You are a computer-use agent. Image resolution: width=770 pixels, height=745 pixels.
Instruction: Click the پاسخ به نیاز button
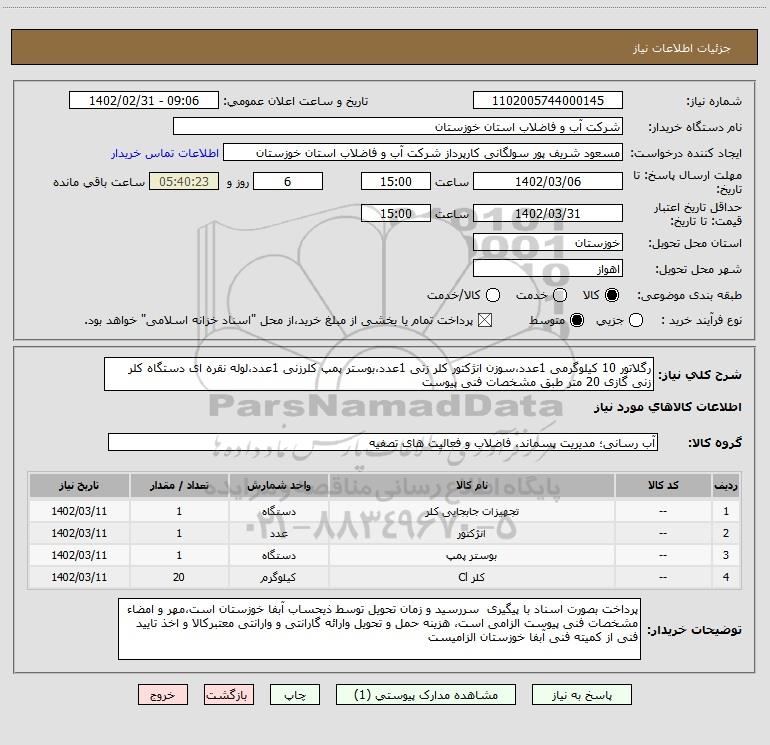tap(581, 694)
